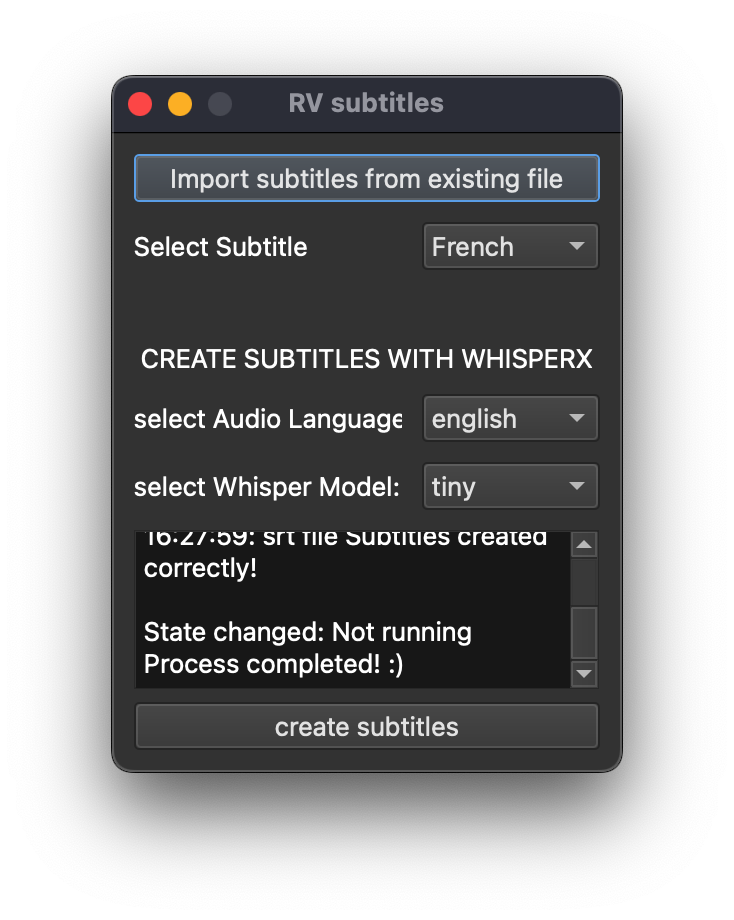Click the 'select Whisper Model:' label
Viewport: 734px width, 920px height.
coord(267,487)
